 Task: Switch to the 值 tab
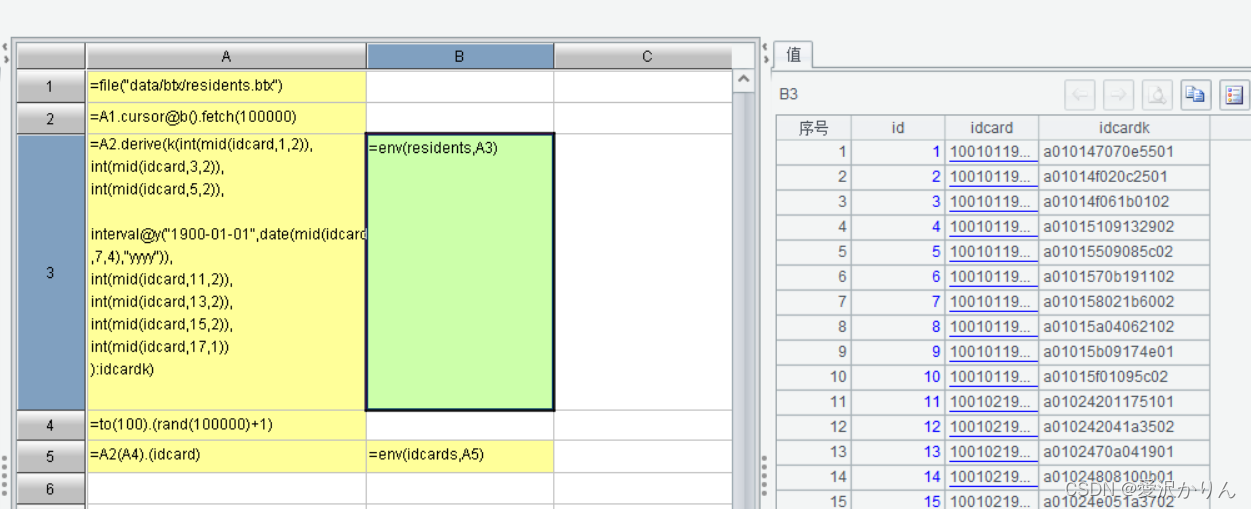[x=793, y=54]
